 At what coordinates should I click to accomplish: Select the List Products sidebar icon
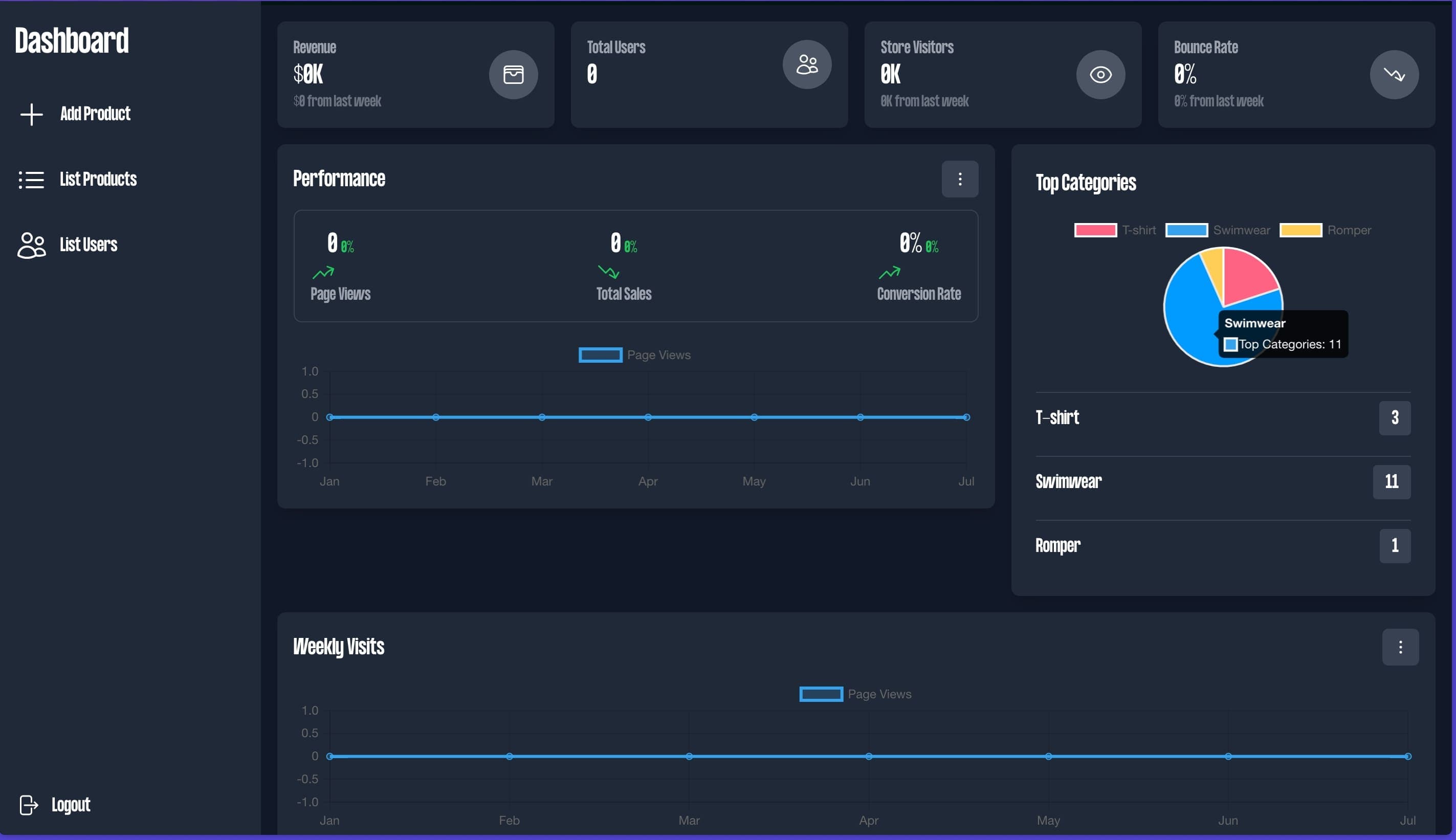click(x=31, y=180)
